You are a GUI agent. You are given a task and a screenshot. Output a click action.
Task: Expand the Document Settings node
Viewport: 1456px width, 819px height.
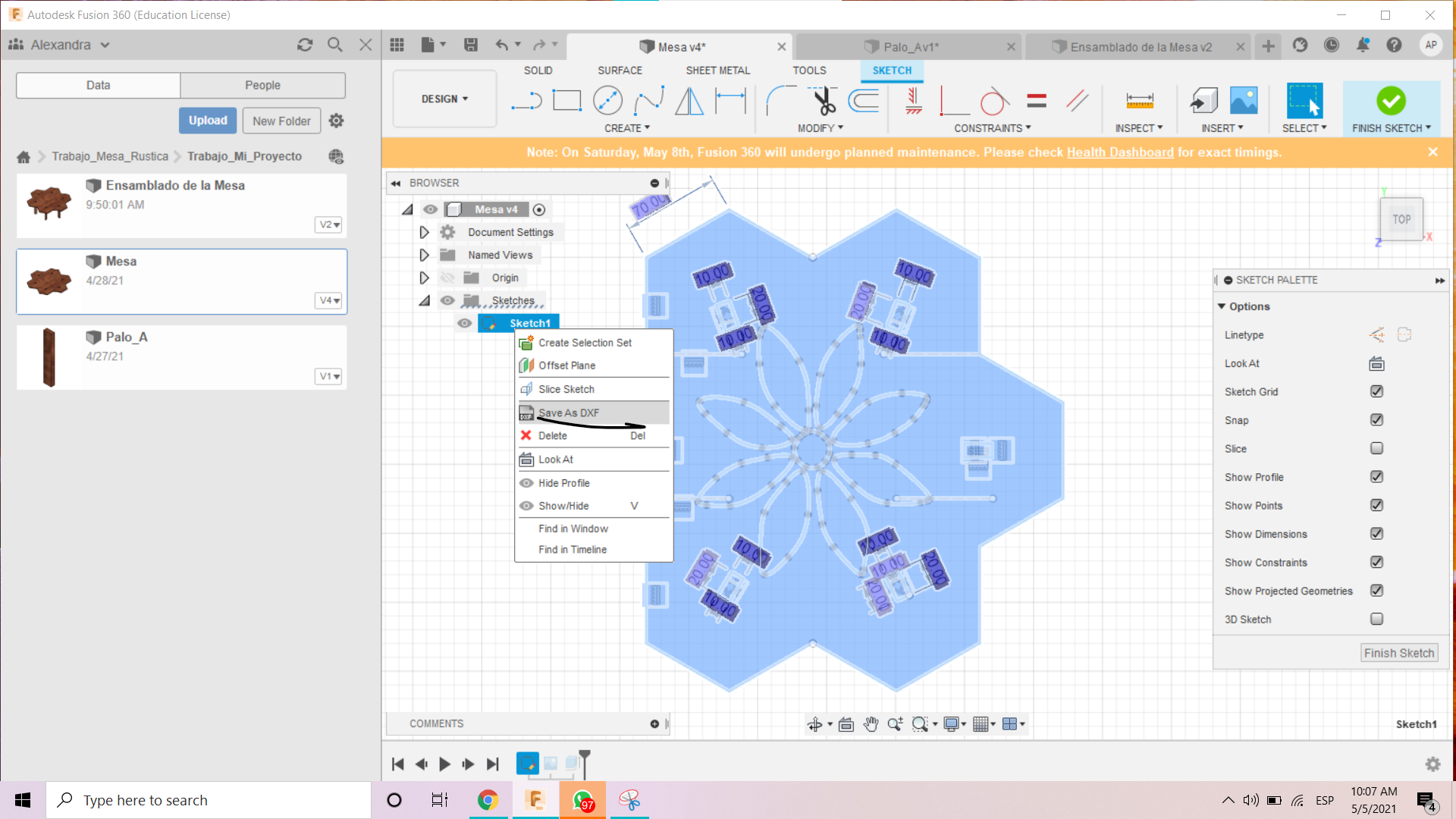click(425, 233)
